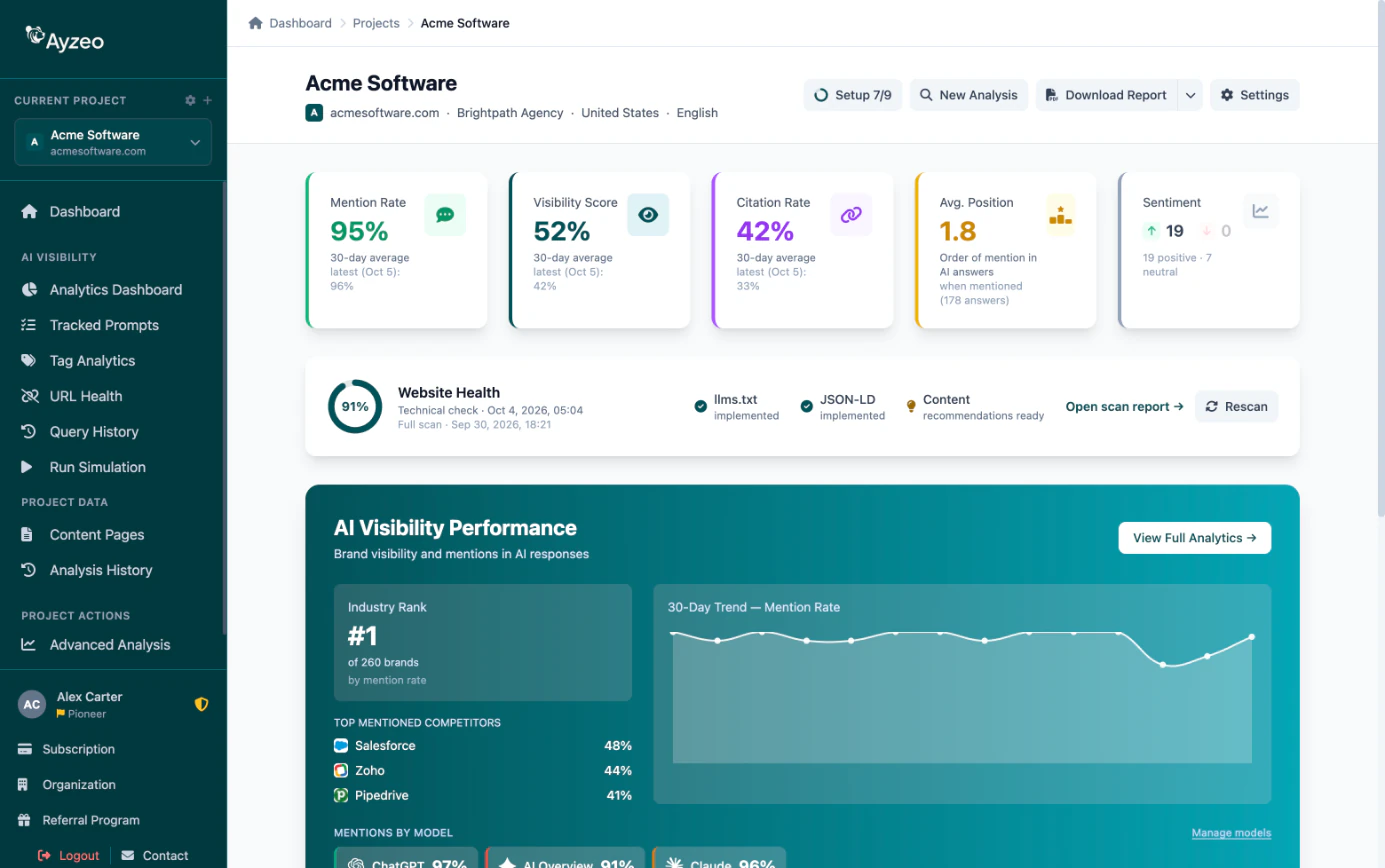Click the shield badge beside Alex Carter
Viewport: 1385px width, 868px height.
coord(201,704)
